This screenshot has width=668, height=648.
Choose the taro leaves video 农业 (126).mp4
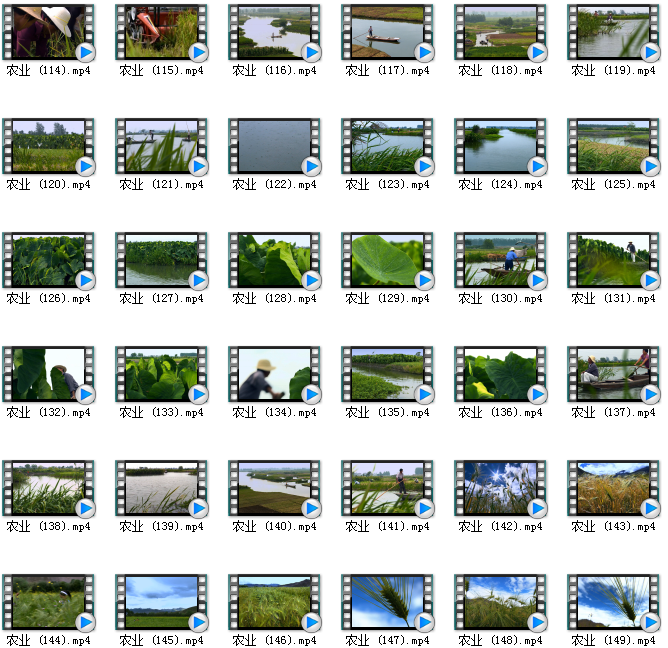point(48,260)
